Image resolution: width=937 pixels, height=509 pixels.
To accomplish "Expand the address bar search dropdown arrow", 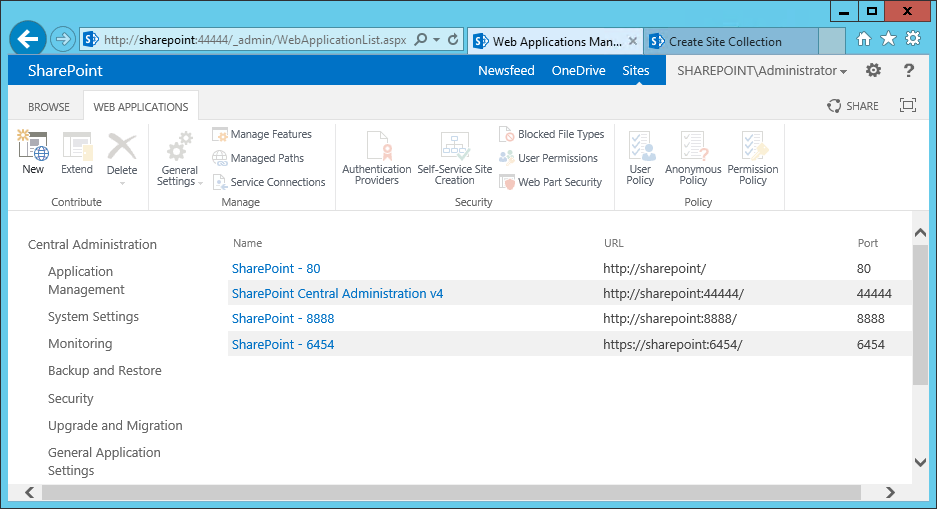I will point(436,40).
